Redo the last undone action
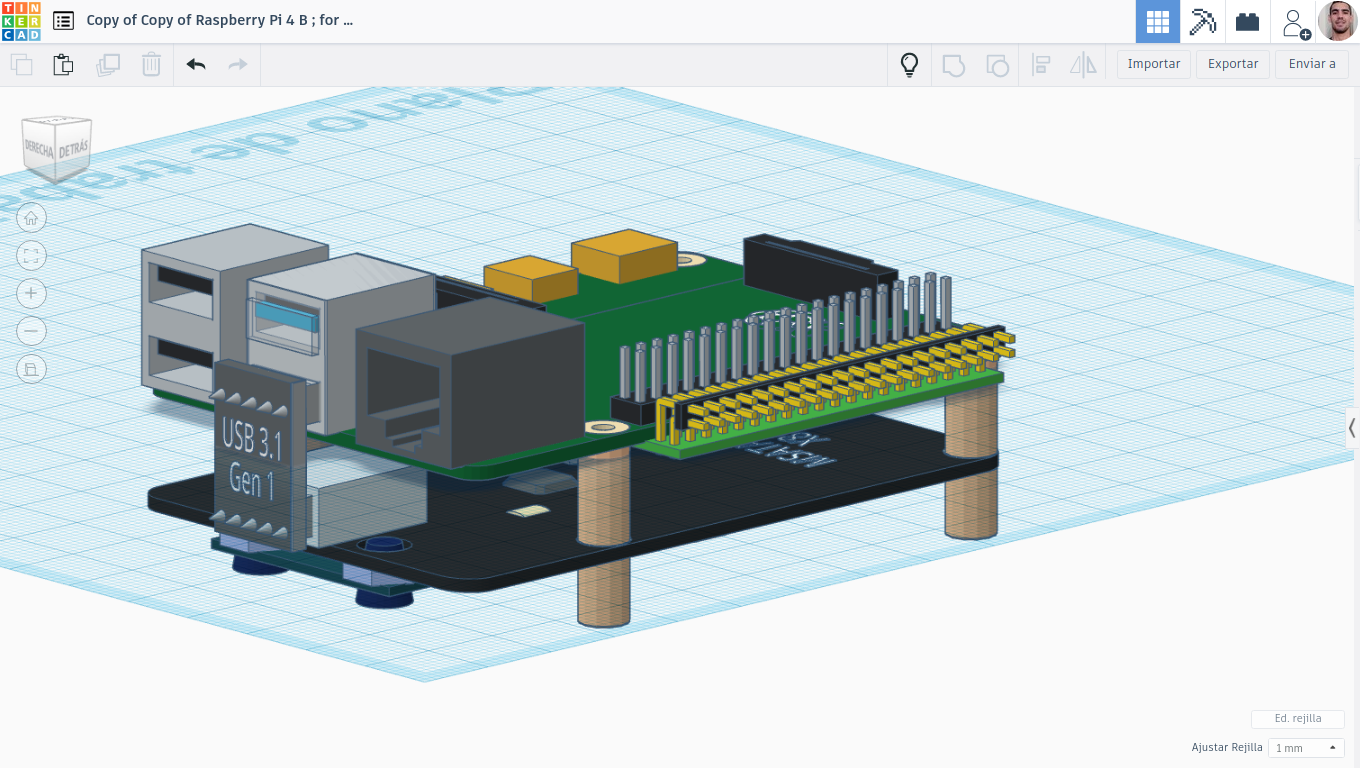1360x768 pixels. 238,65
